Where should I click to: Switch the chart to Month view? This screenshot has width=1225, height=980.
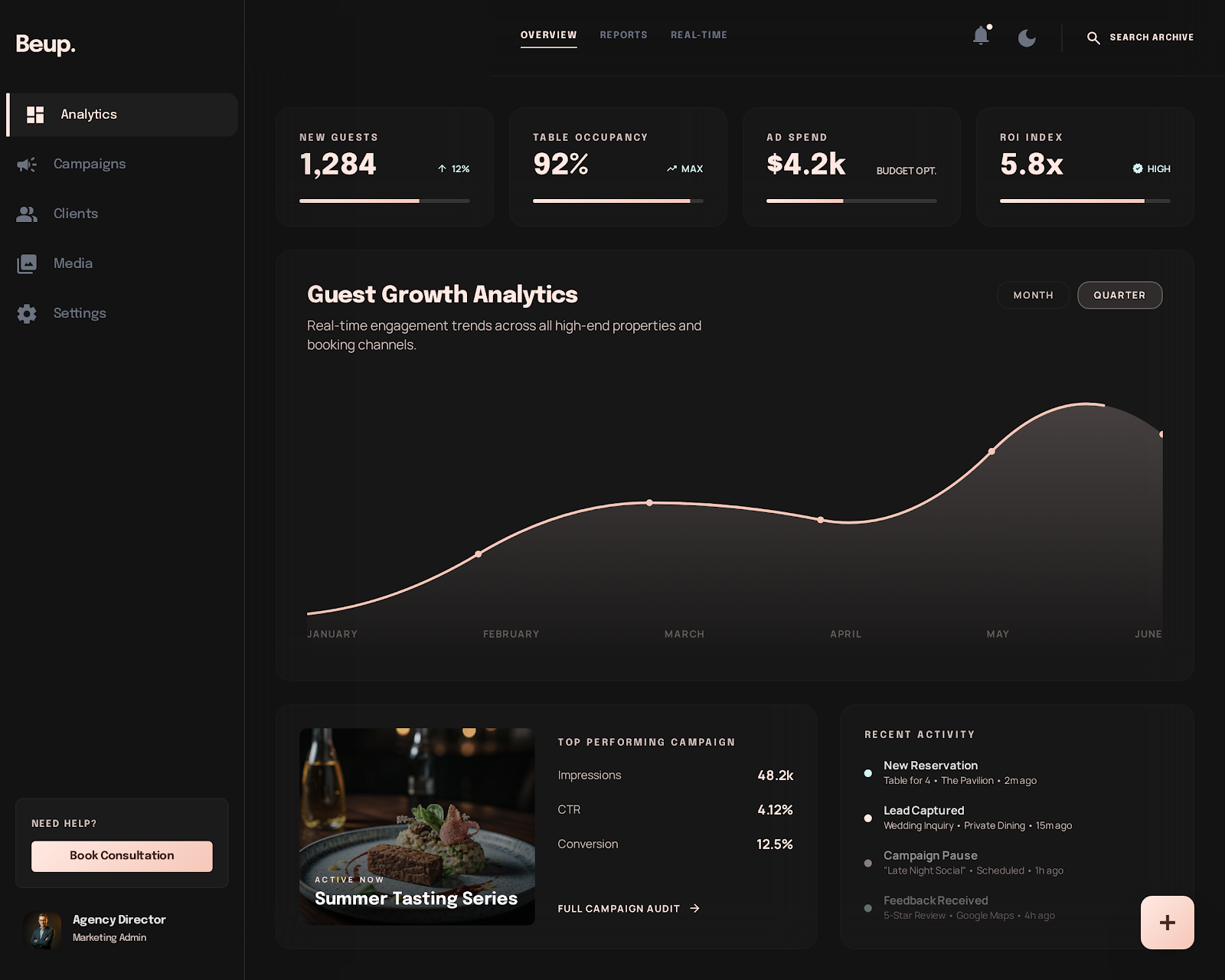pos(1033,296)
